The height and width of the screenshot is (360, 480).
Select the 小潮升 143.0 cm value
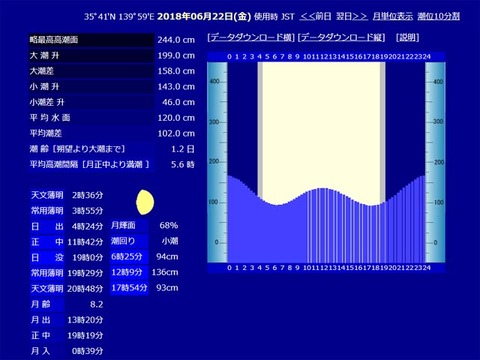coord(176,87)
